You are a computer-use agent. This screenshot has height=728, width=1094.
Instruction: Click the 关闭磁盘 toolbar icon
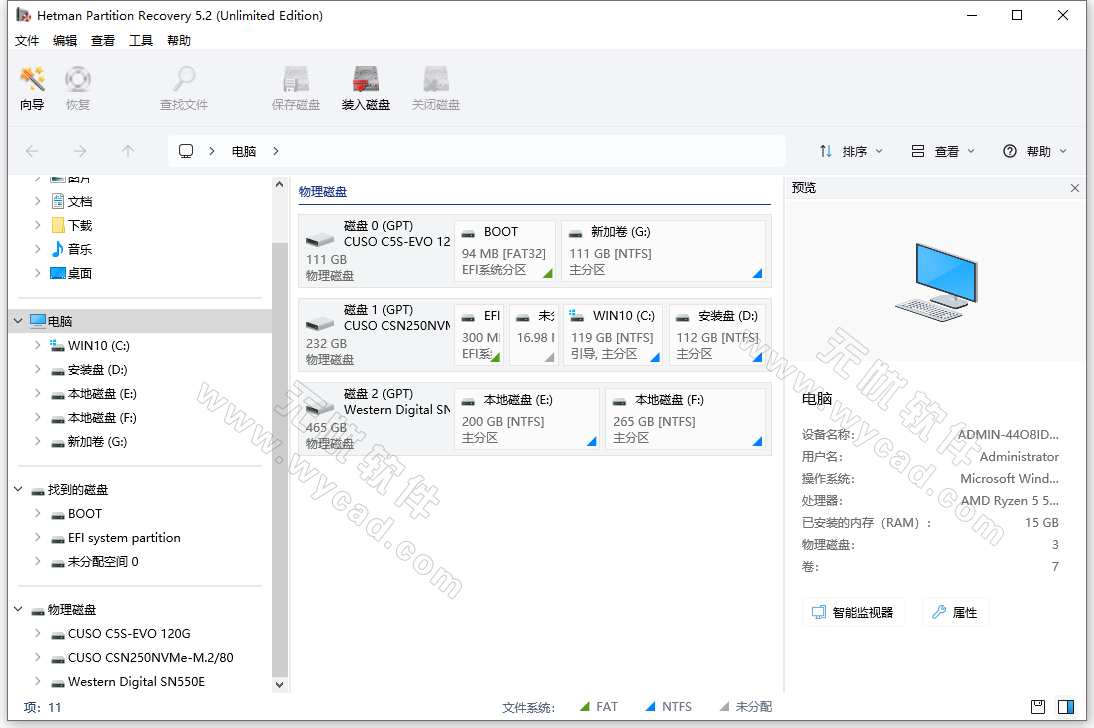(435, 87)
